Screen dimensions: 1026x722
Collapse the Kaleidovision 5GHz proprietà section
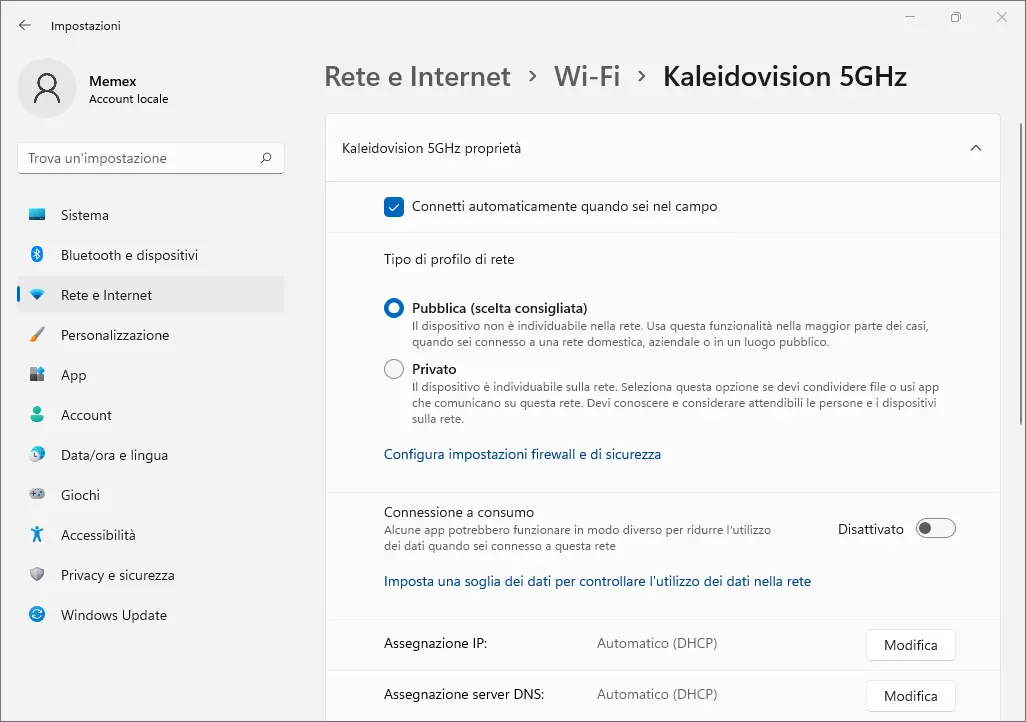point(976,148)
